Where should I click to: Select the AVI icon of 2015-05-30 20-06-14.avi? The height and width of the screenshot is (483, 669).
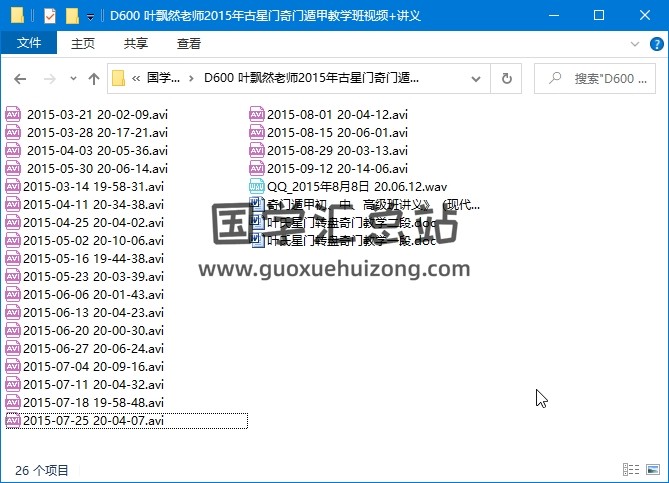tap(13, 169)
